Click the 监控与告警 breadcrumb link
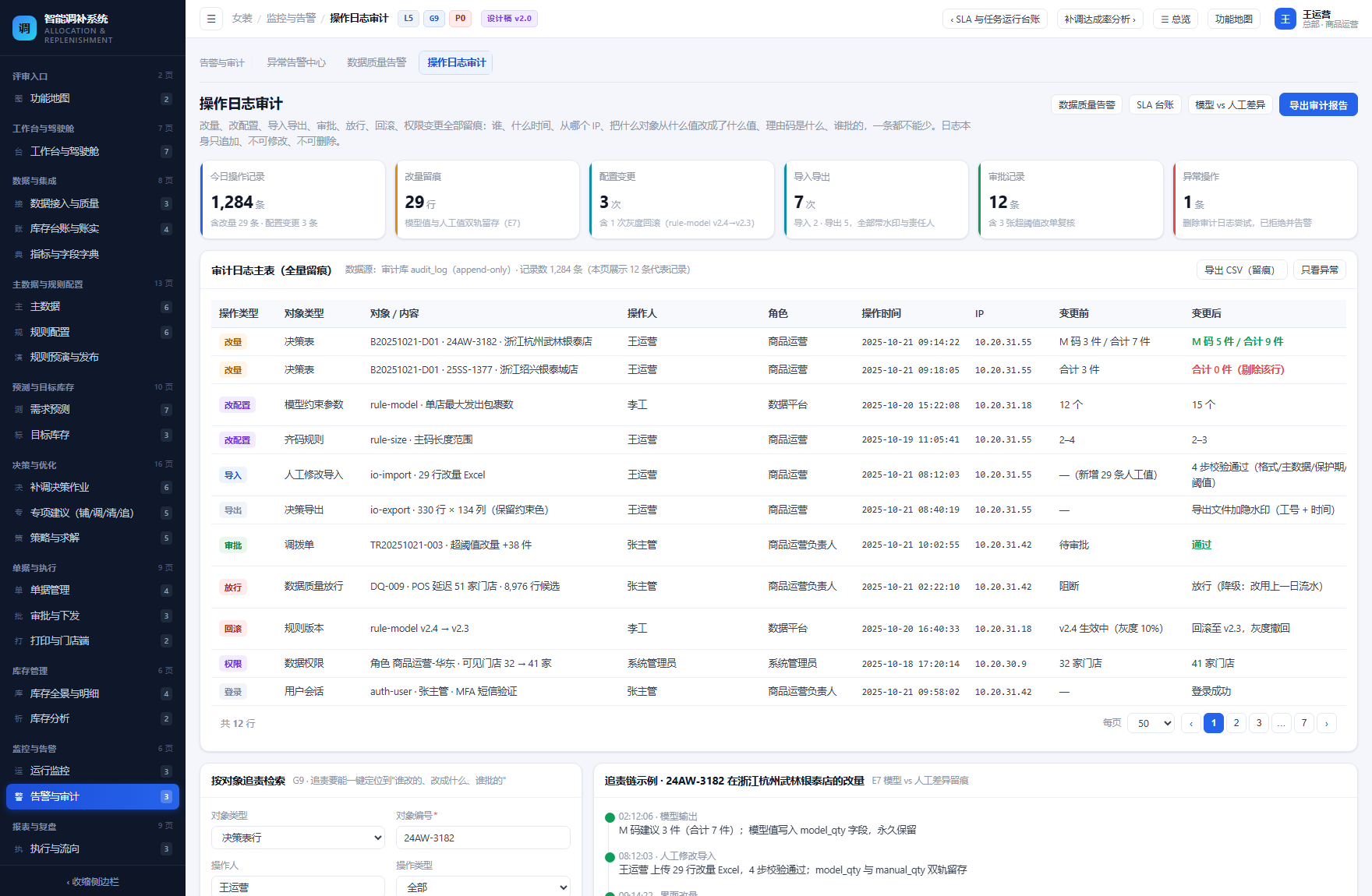 point(292,18)
